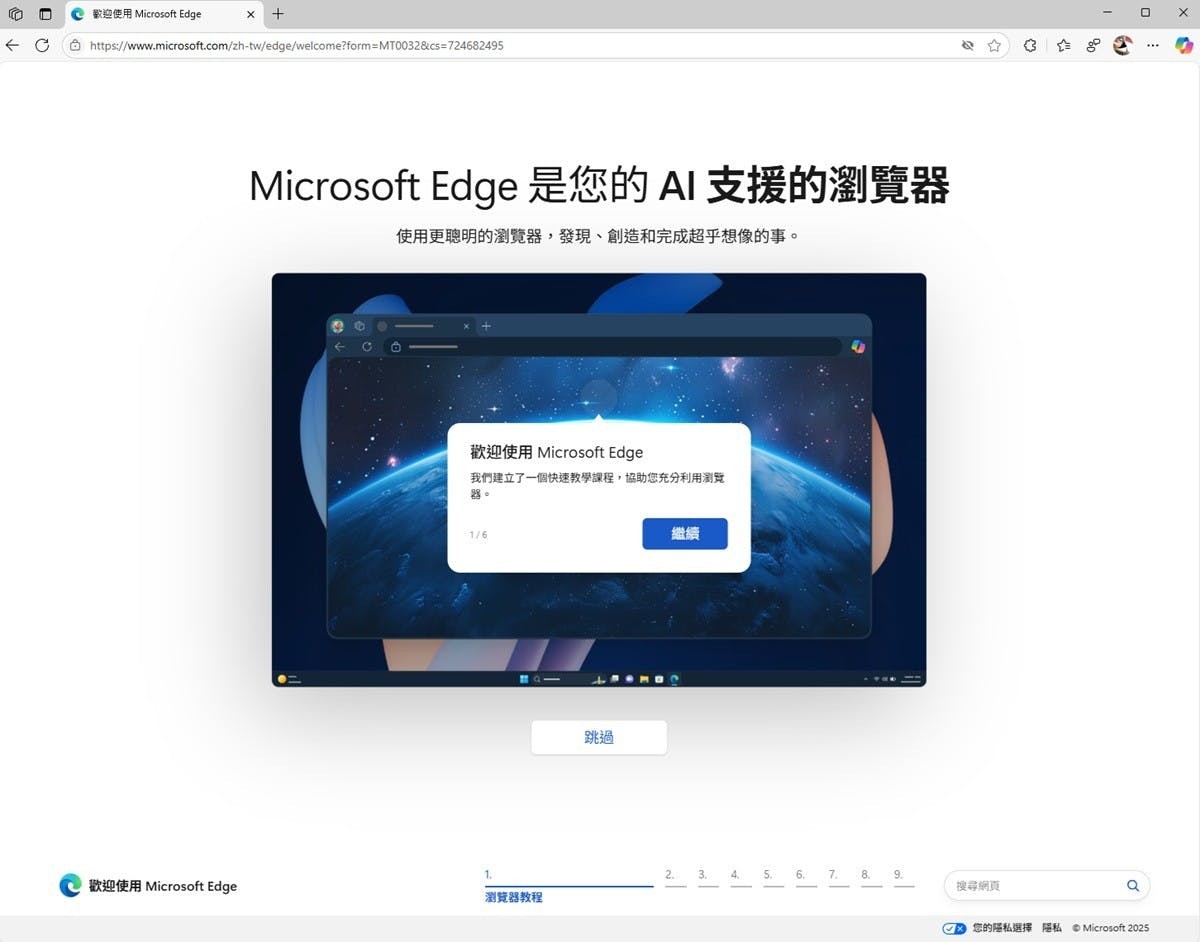Open the profile avatar

(x=1123, y=45)
